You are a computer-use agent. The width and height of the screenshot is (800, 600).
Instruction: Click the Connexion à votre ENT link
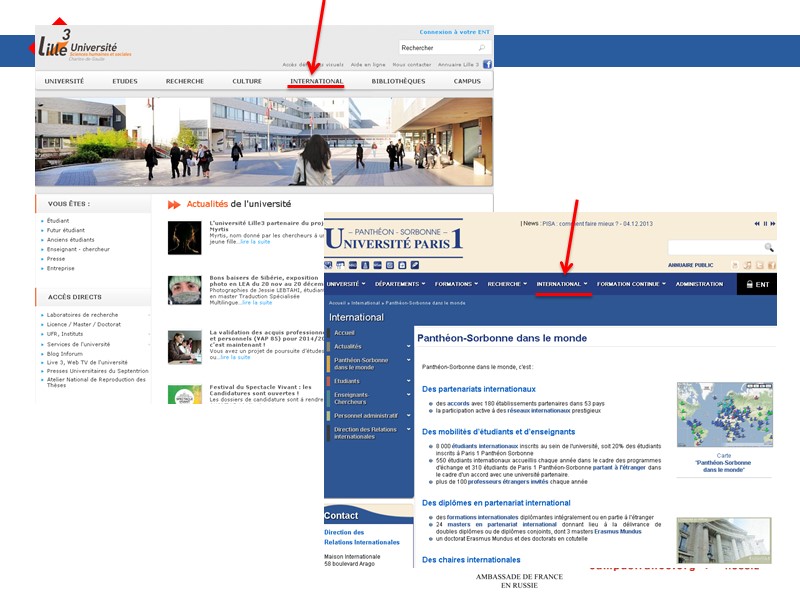coord(454,32)
